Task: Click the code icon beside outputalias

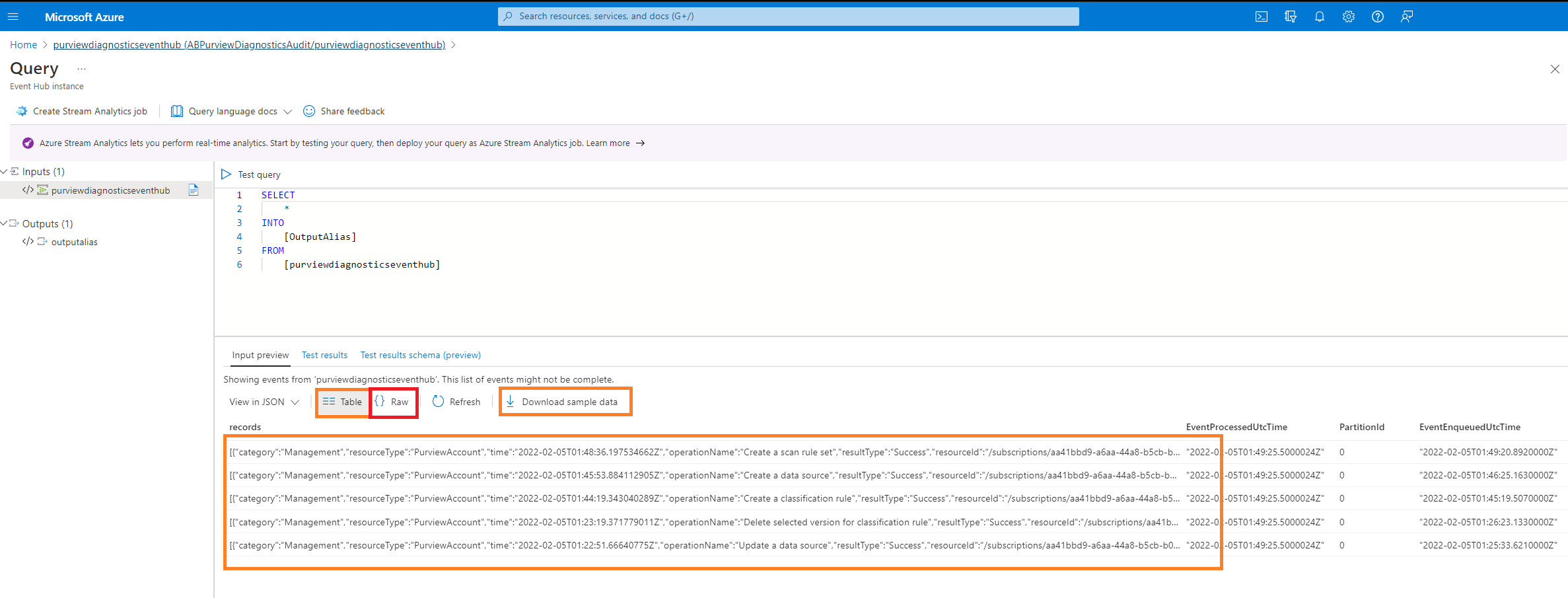Action: click(28, 242)
